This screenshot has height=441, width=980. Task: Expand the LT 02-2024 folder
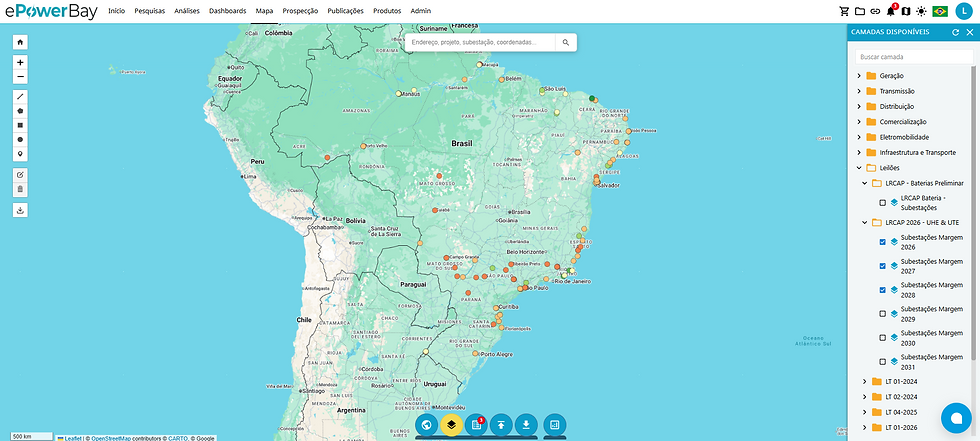(865, 397)
